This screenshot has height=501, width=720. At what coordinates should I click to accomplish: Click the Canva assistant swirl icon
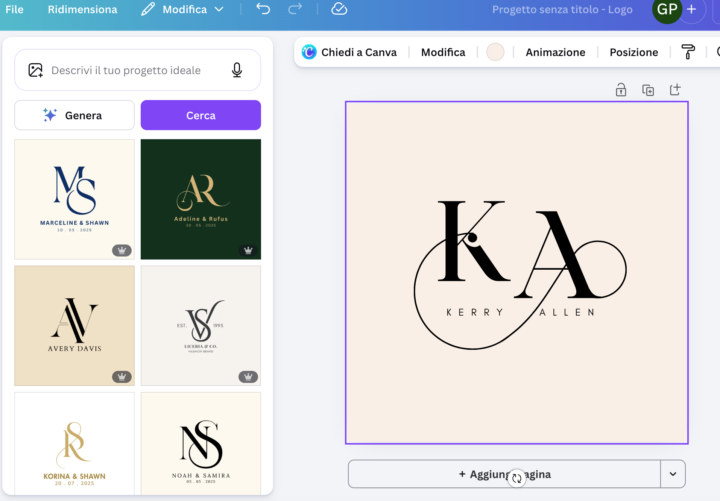coord(309,52)
